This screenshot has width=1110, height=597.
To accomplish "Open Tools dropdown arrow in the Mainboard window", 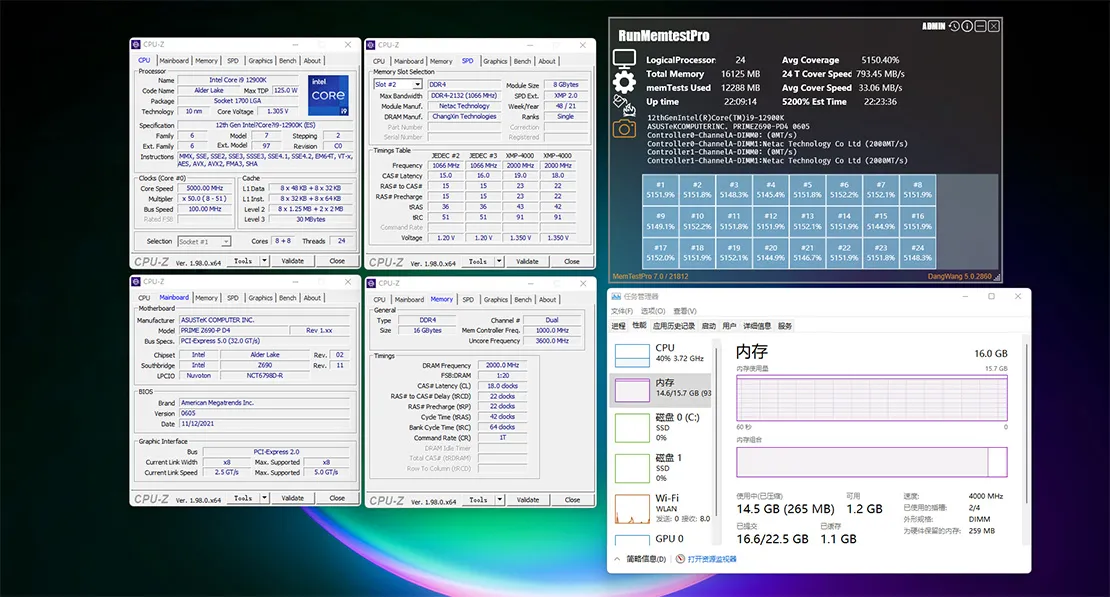I will coord(264,498).
